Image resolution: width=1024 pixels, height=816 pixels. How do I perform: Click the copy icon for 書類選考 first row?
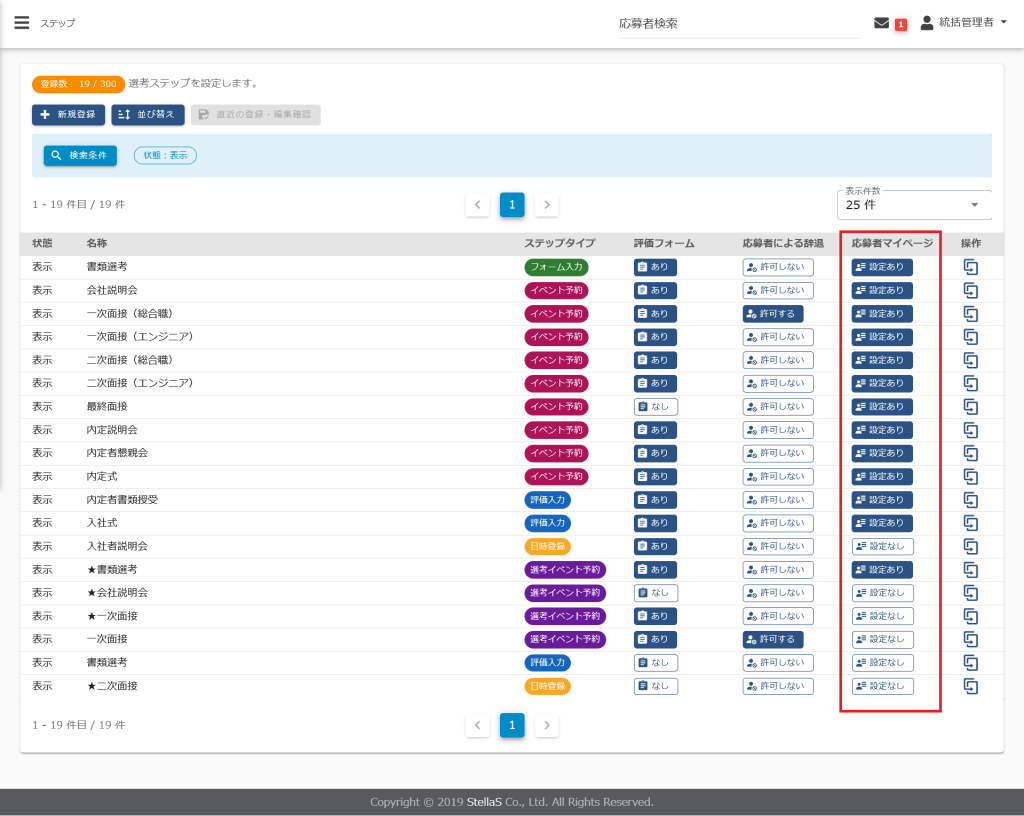(970, 267)
